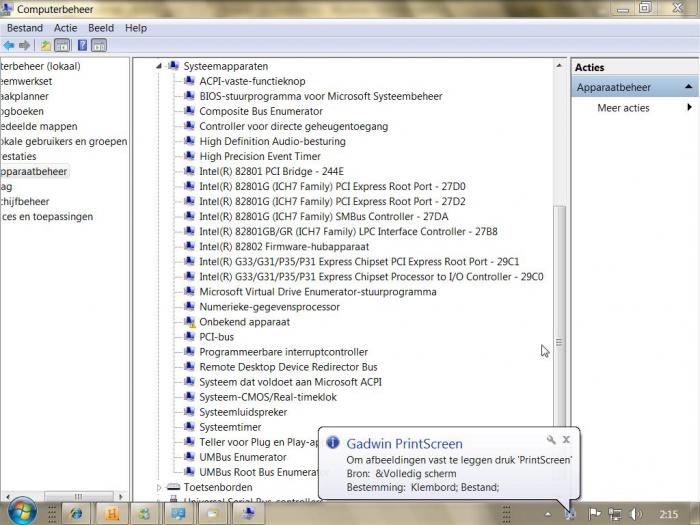Open the Help menu

coord(136,28)
